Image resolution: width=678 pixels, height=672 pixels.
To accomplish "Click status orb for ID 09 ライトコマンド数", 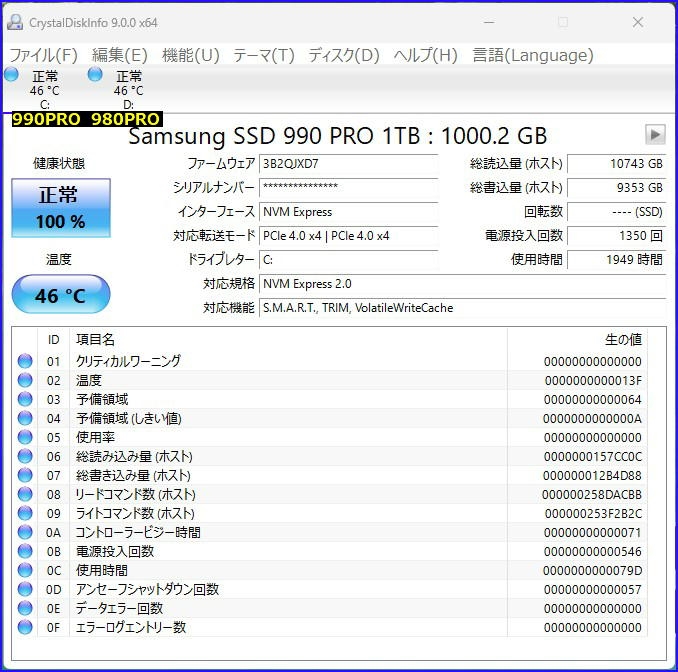I will [x=25, y=513].
